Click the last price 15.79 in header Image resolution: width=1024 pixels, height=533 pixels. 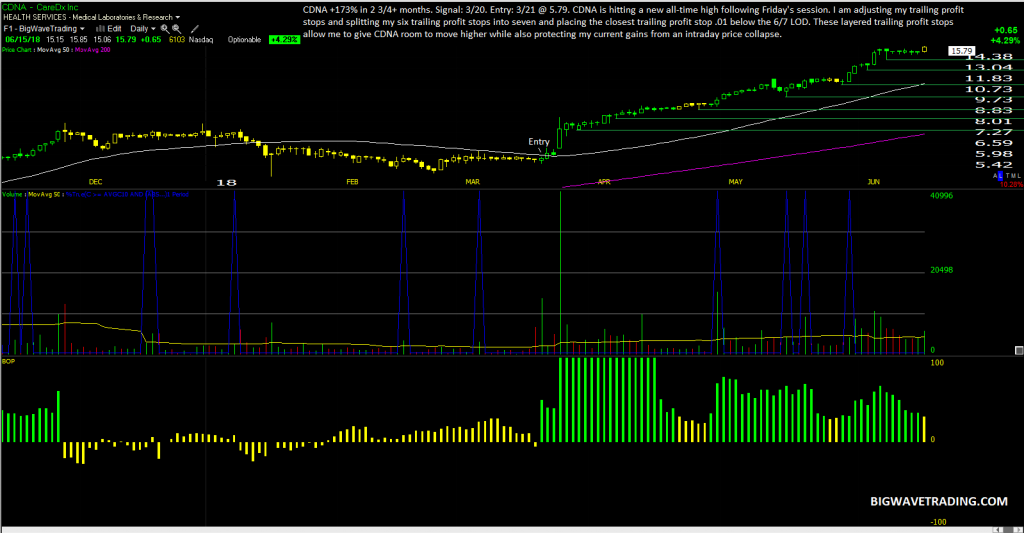click(x=125, y=39)
